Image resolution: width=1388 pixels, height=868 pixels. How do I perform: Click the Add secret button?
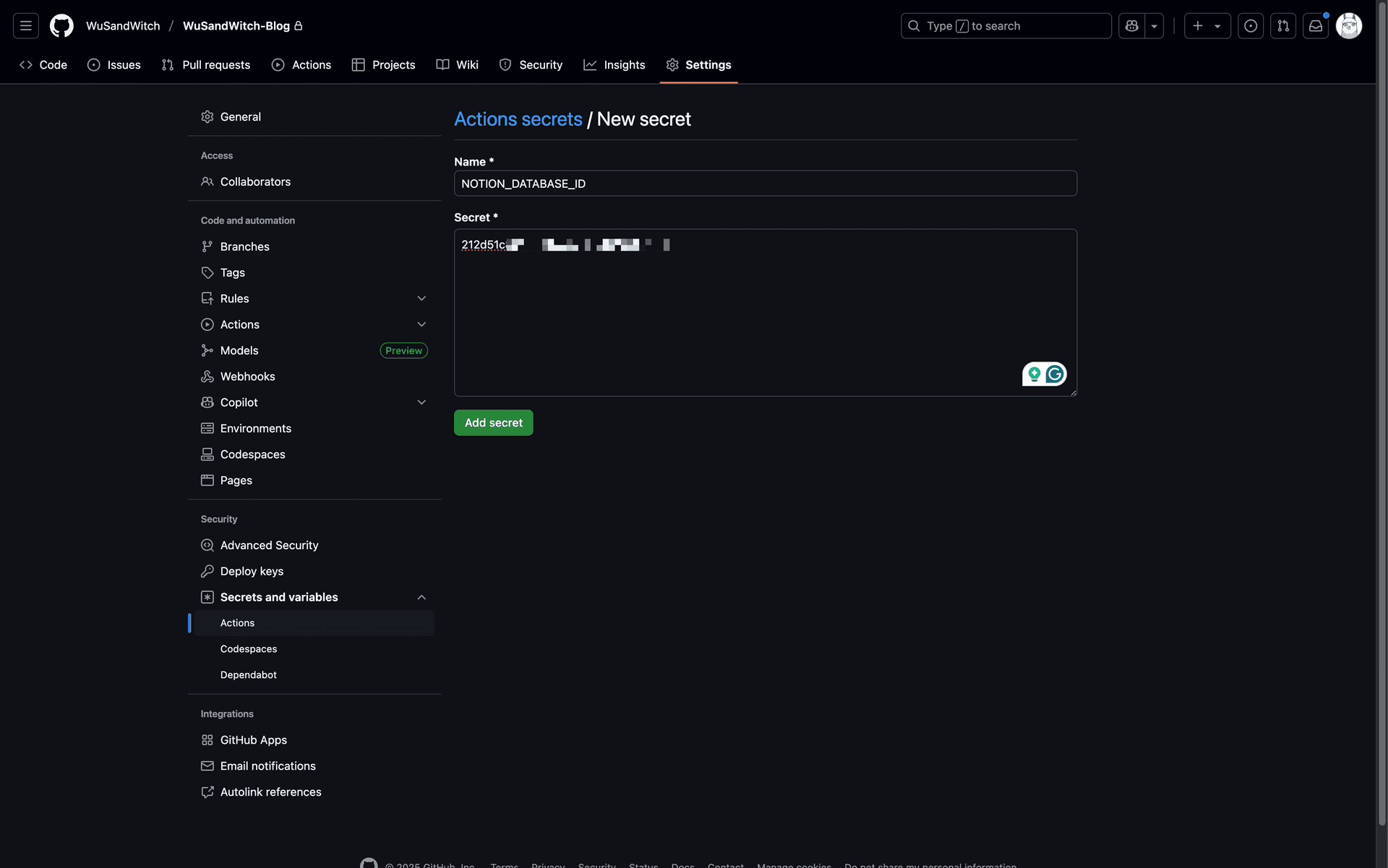(493, 423)
